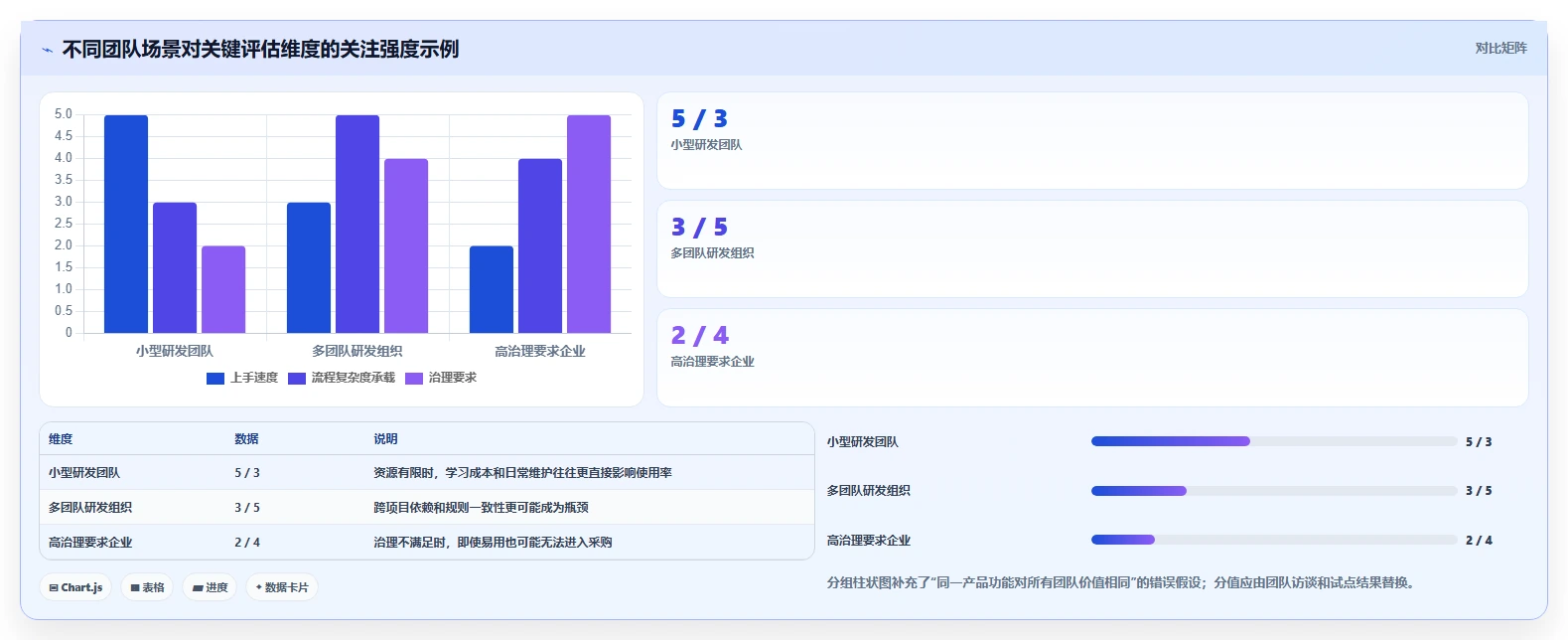Click the 高治理要求企业 x-axis label in chart
1568x640 pixels.
click(x=540, y=352)
